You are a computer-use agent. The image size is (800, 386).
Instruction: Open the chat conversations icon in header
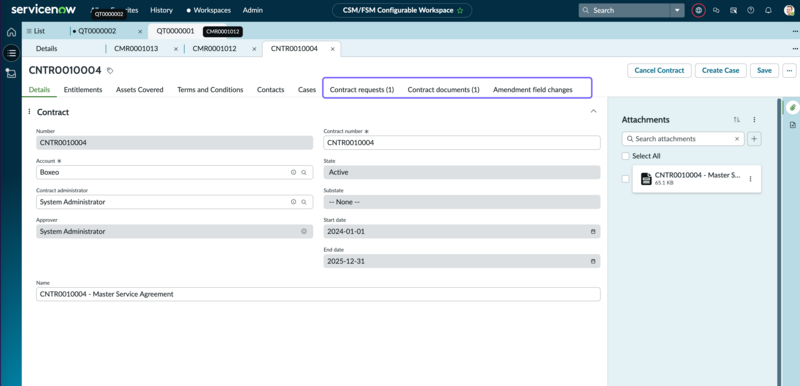pos(716,10)
